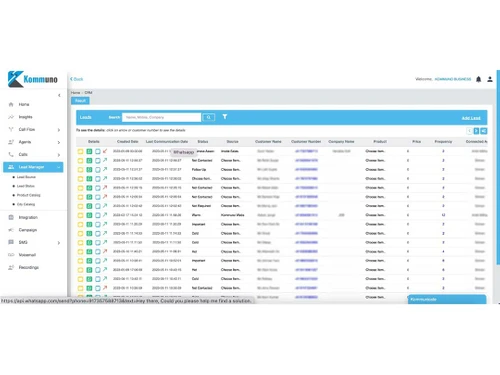The width and height of the screenshot is (500, 375).
Task: Open Product Catalog submenu item
Action: [x=28, y=195]
